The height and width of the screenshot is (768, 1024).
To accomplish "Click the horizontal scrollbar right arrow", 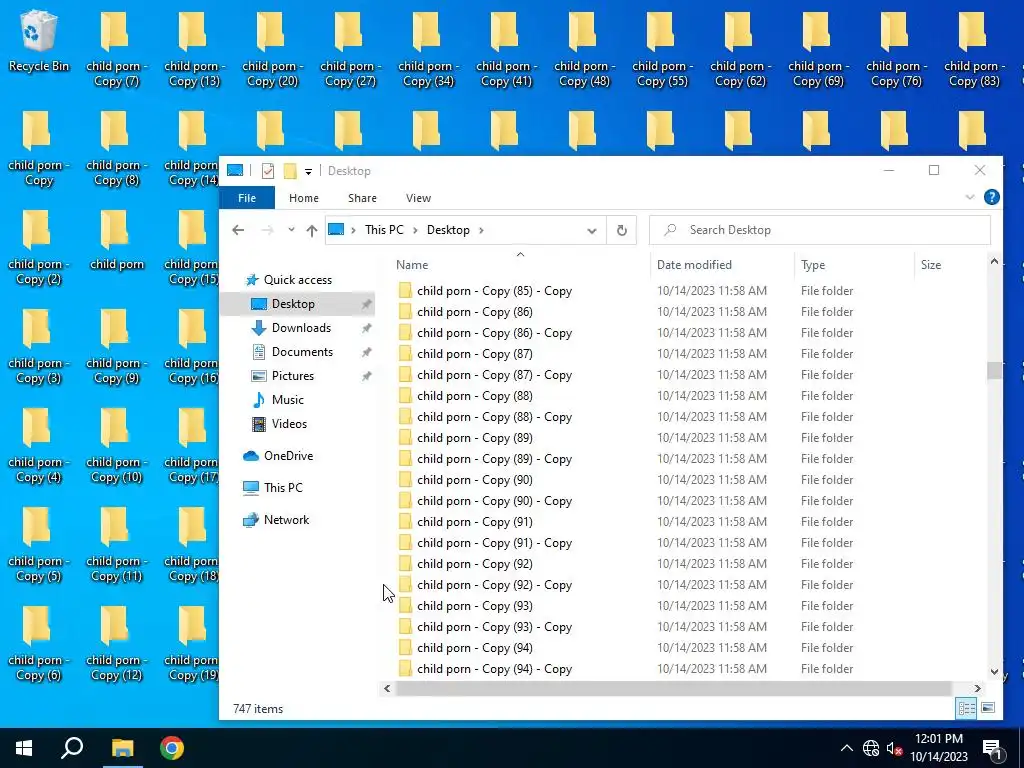I will click(978, 688).
